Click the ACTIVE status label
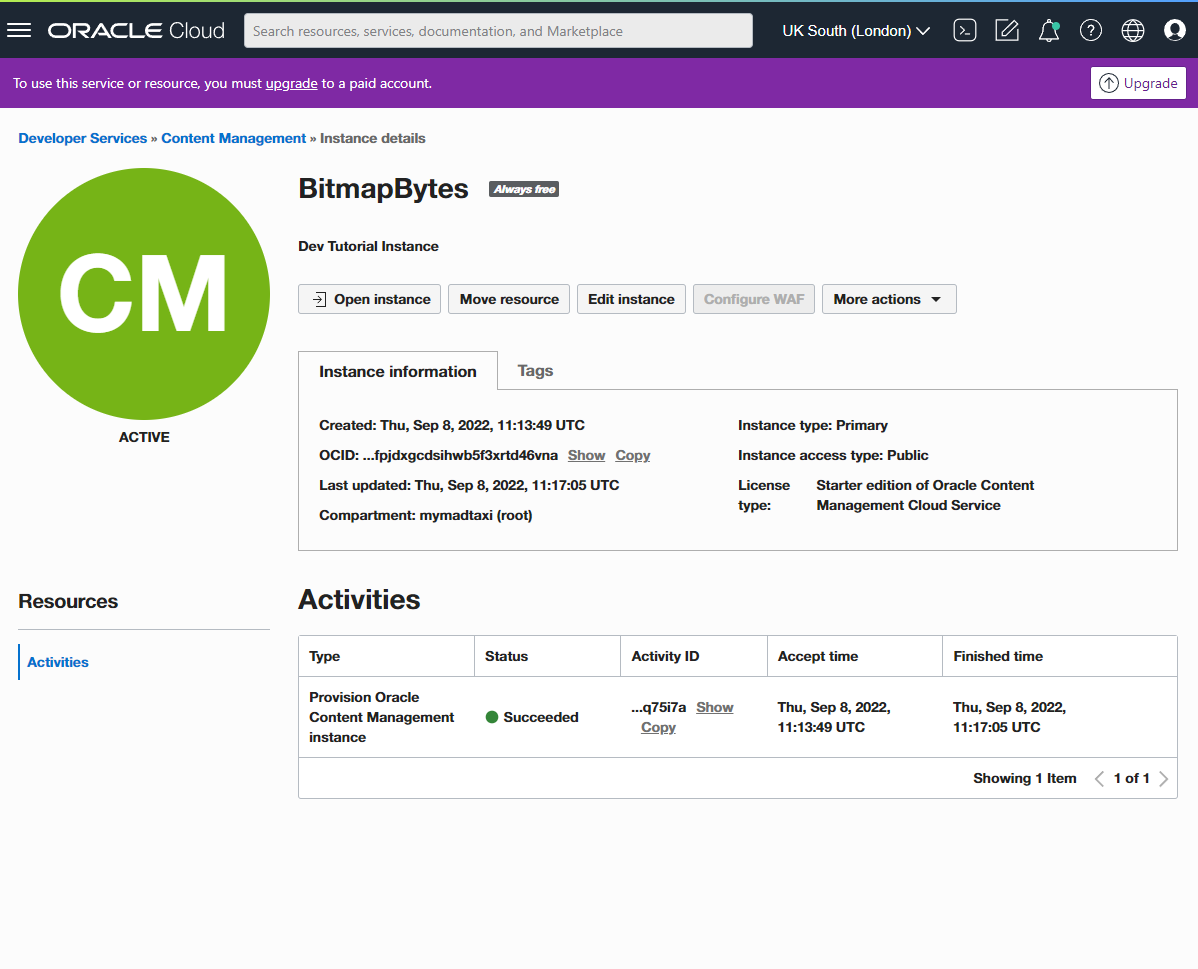The width and height of the screenshot is (1198, 969). [x=144, y=437]
